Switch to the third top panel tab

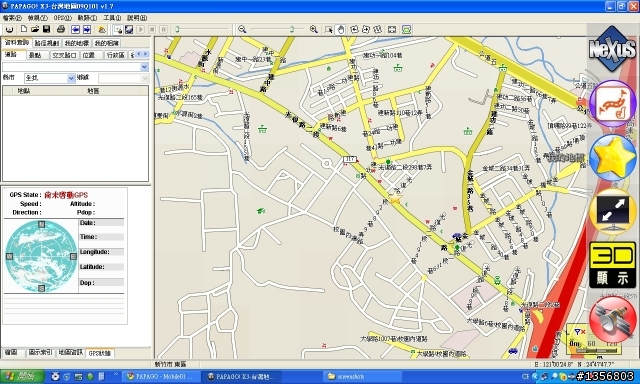[x=77, y=43]
